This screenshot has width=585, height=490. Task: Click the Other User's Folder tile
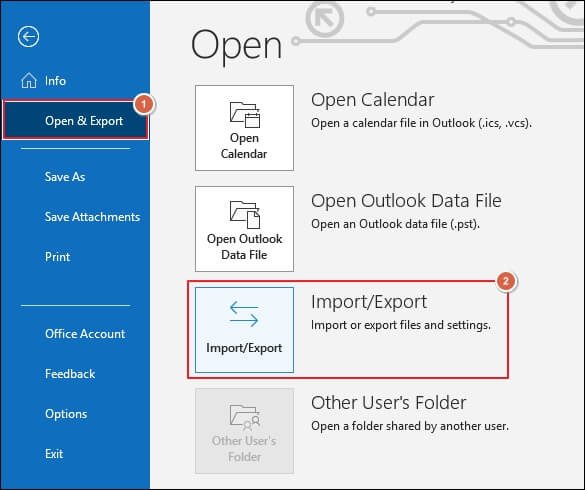[x=244, y=431]
